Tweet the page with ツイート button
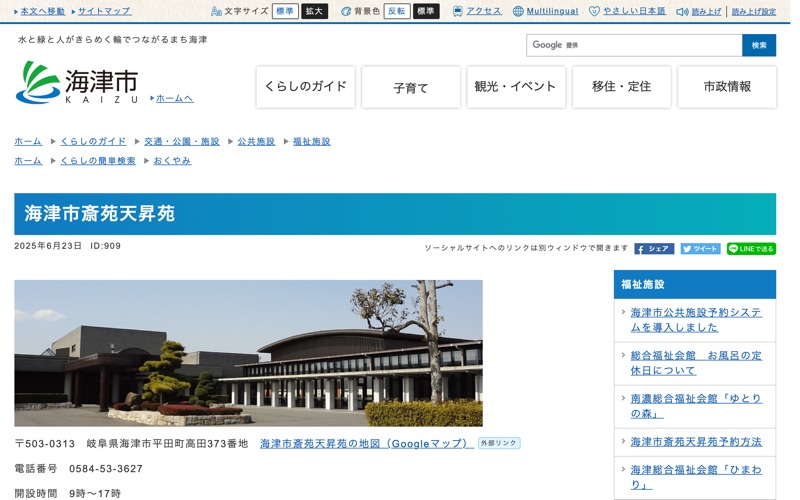This screenshot has height=500, width=800. (700, 248)
